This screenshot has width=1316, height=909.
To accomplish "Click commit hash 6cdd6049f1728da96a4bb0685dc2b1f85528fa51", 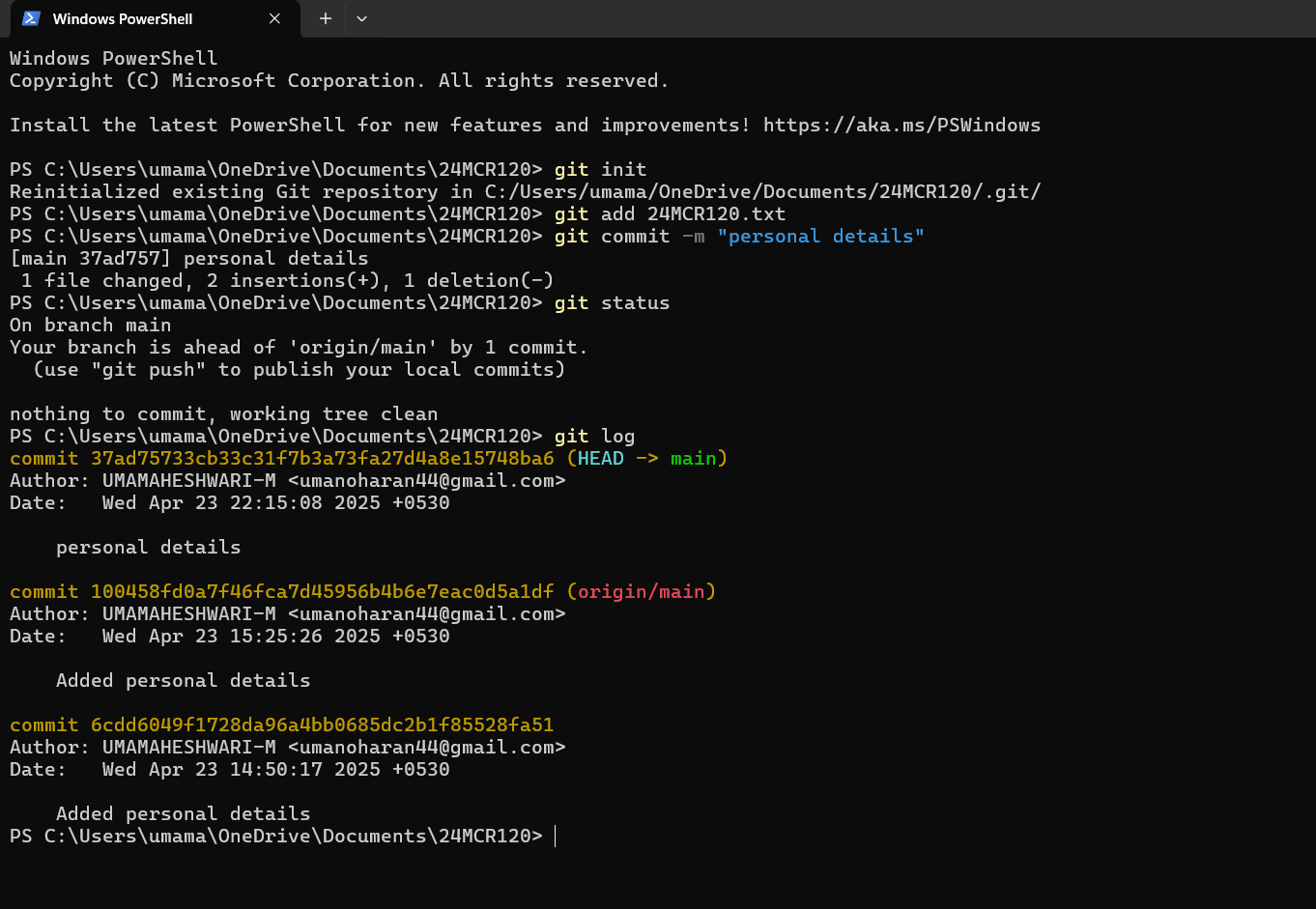I will (323, 724).
